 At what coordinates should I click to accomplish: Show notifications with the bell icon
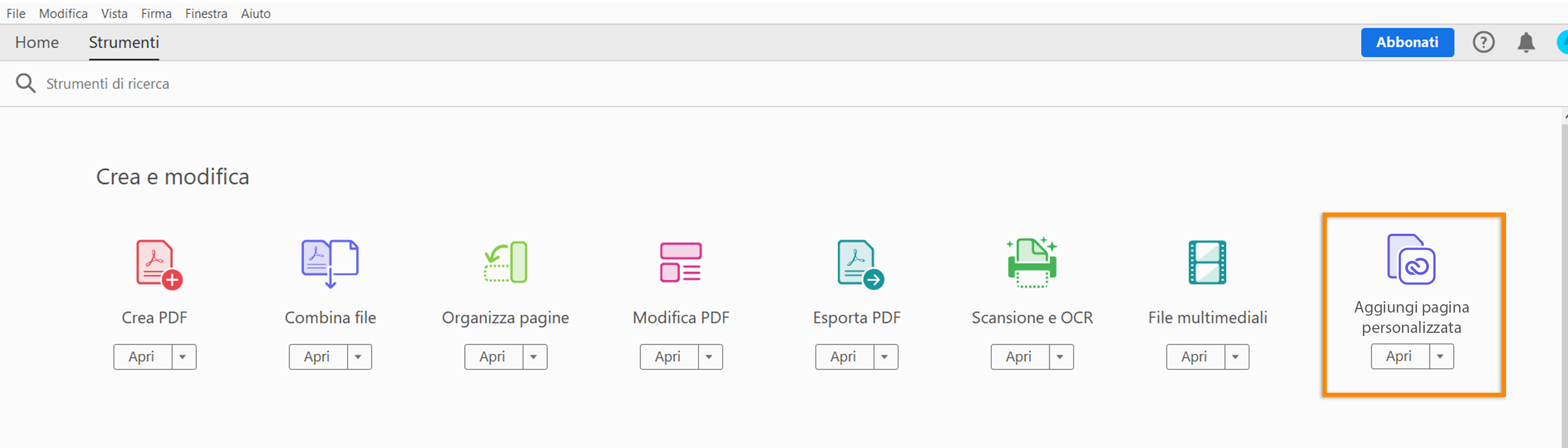click(x=1525, y=43)
